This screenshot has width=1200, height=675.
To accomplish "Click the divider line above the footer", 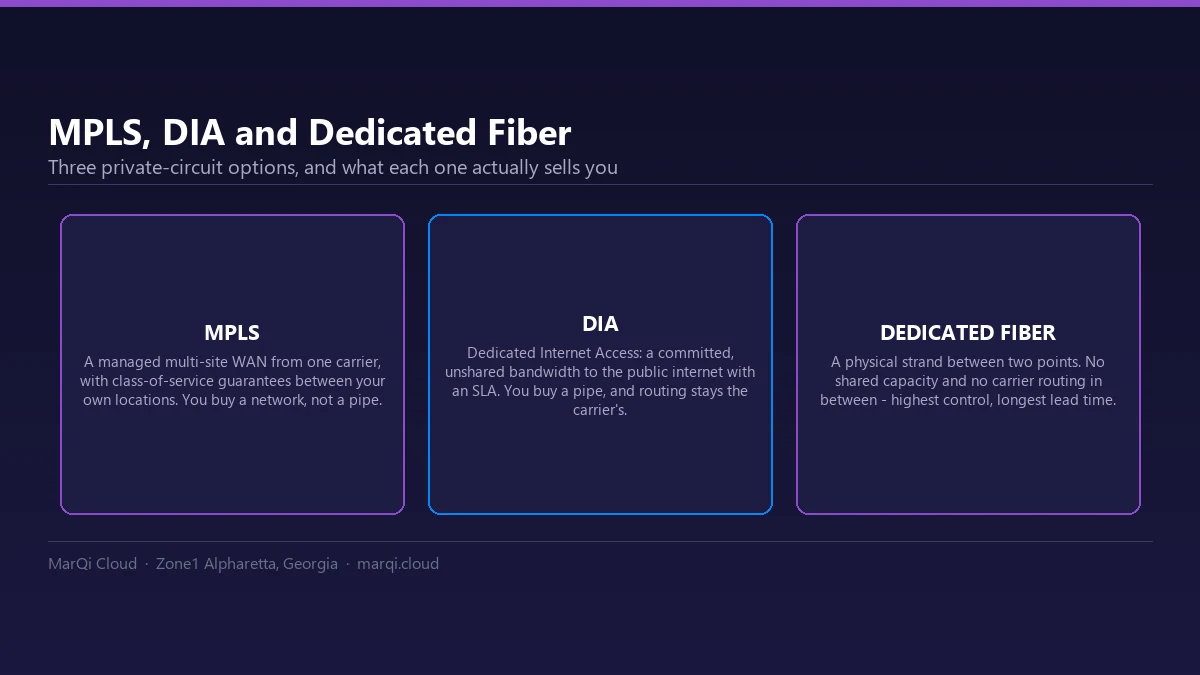I will click(600, 541).
